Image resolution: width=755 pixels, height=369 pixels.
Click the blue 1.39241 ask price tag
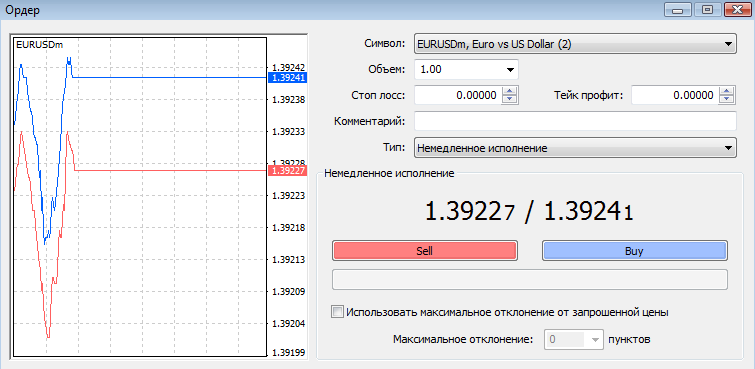coord(287,77)
